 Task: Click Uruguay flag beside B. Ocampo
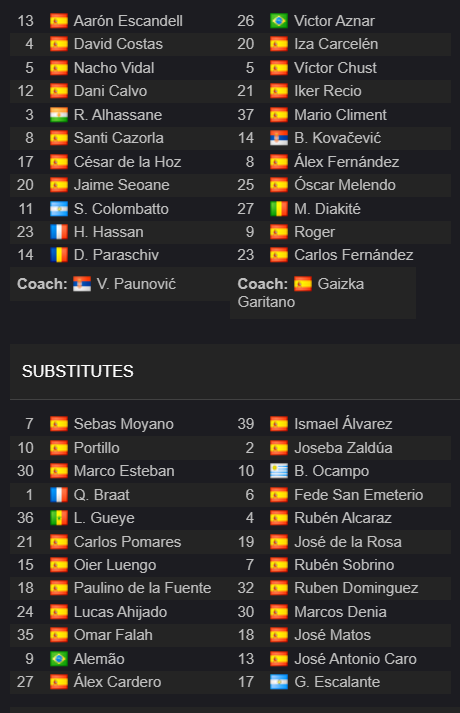tap(279, 471)
